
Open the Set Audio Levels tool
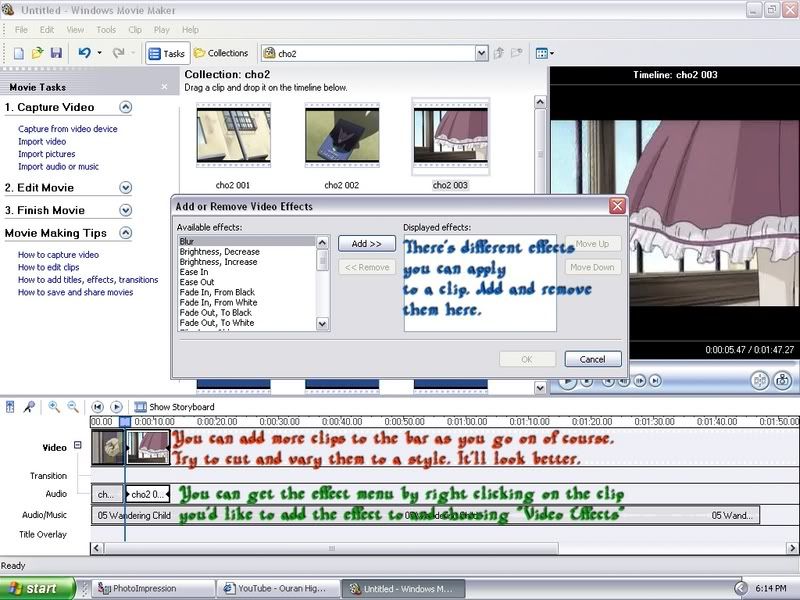coord(10,407)
